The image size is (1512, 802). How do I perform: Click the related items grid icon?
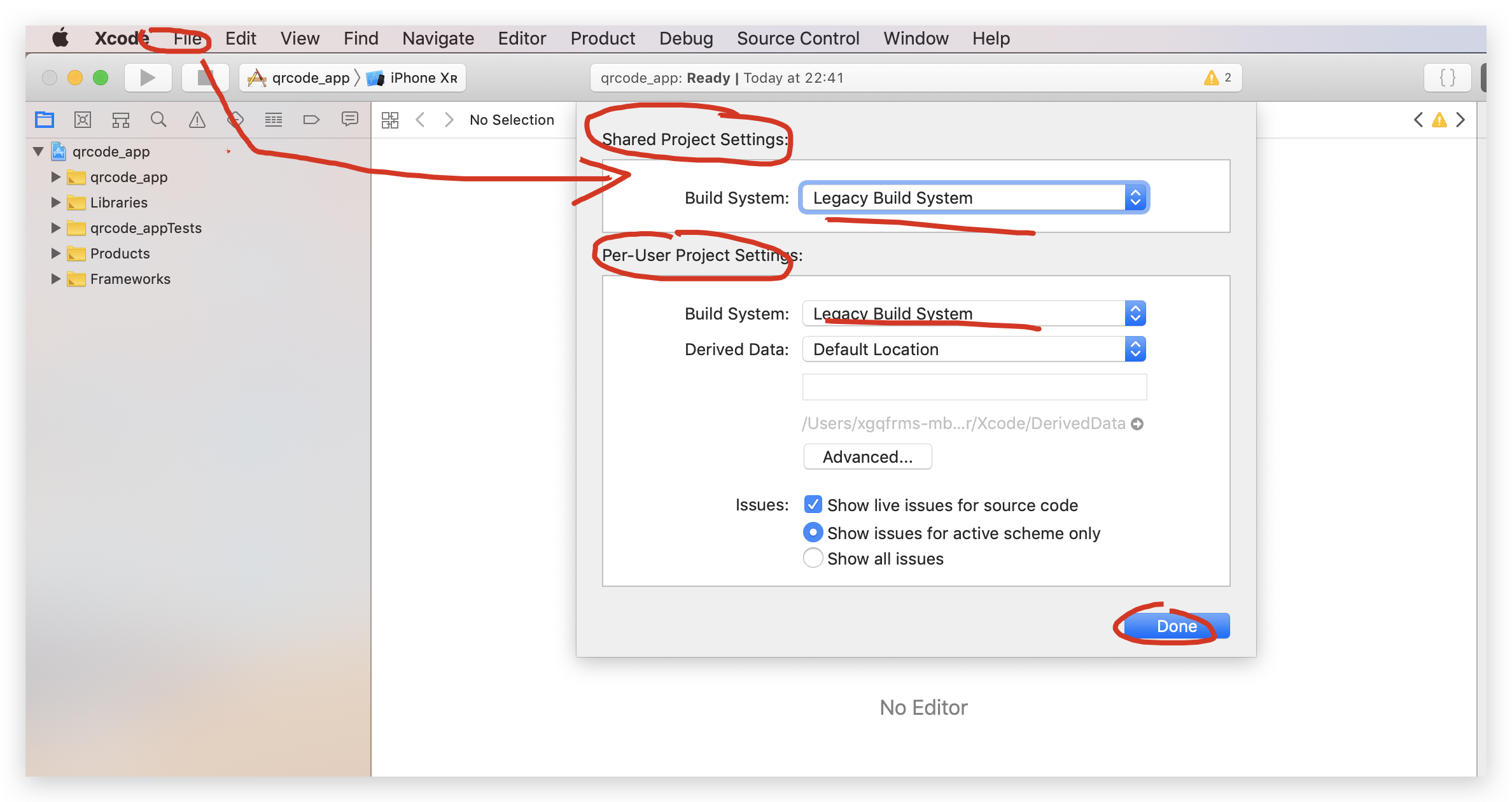click(390, 120)
